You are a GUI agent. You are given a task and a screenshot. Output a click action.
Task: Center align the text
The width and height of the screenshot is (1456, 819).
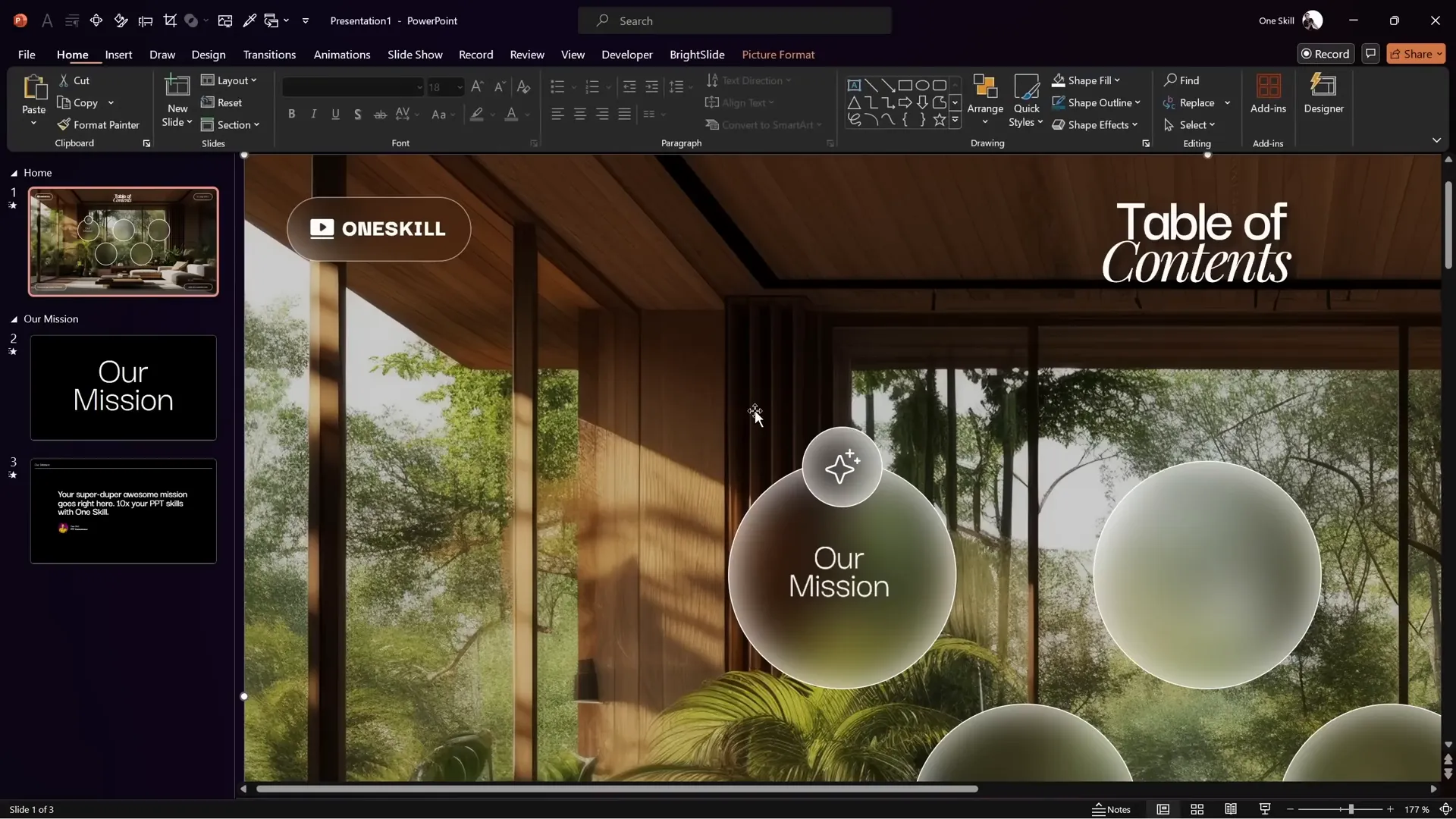pyautogui.click(x=580, y=115)
